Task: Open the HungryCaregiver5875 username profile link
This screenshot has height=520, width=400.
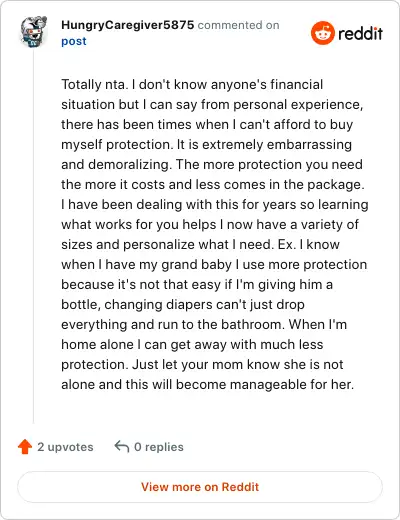Action: coord(127,25)
